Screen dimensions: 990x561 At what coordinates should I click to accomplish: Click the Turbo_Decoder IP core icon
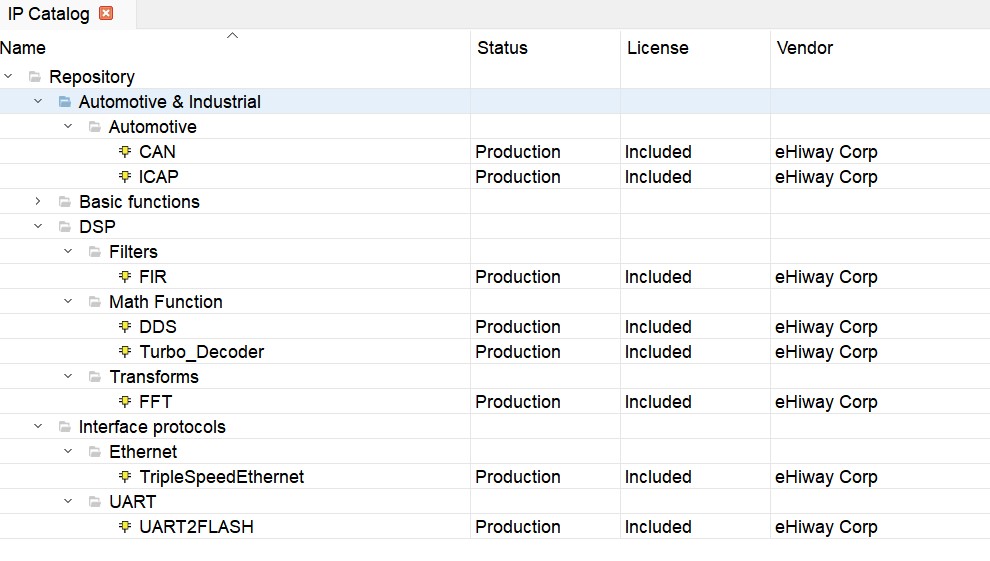125,351
